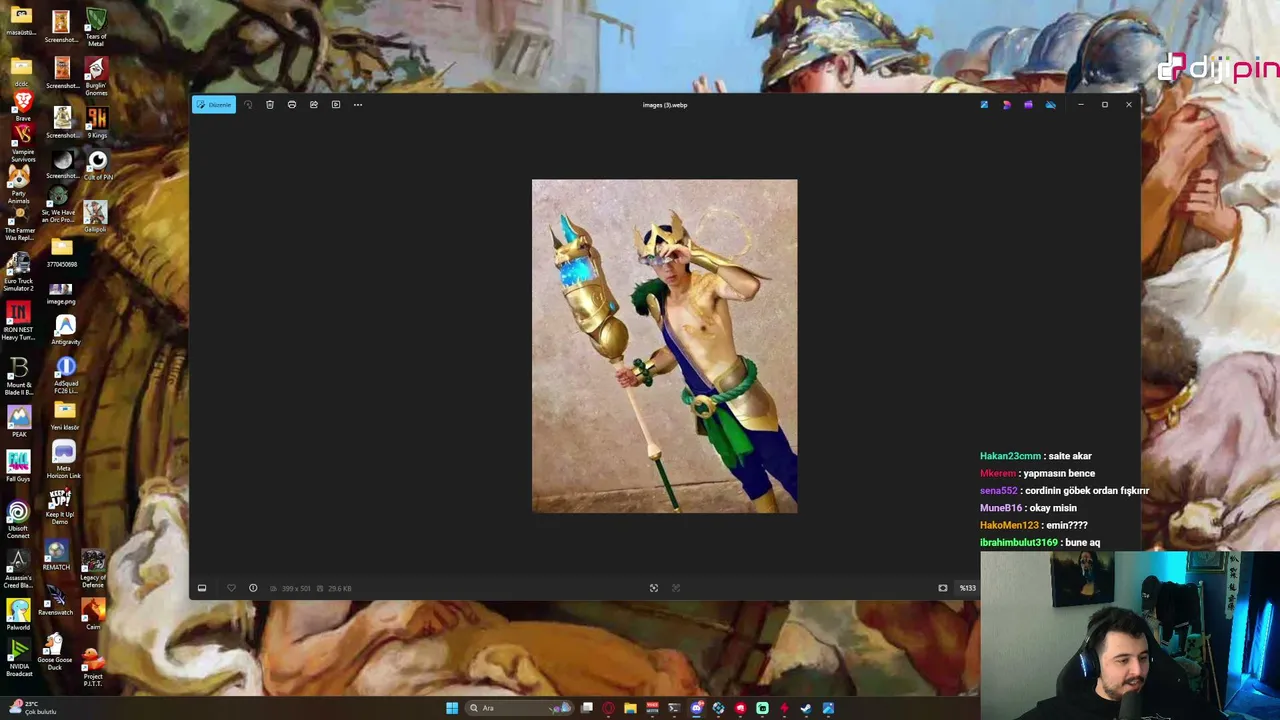Select the Euro Truck Simulator 2 shortcut
This screenshot has height=720, width=1280.
(18, 271)
